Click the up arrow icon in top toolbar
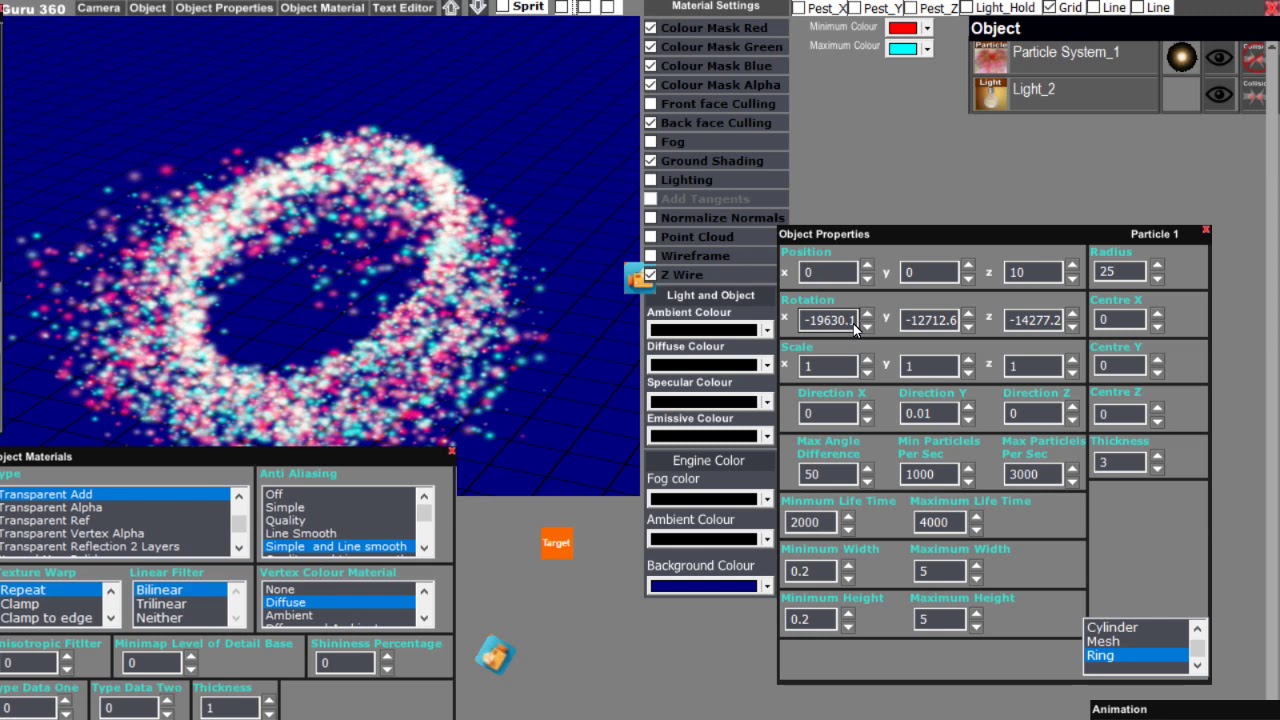Viewport: 1280px width, 720px height. (x=451, y=7)
